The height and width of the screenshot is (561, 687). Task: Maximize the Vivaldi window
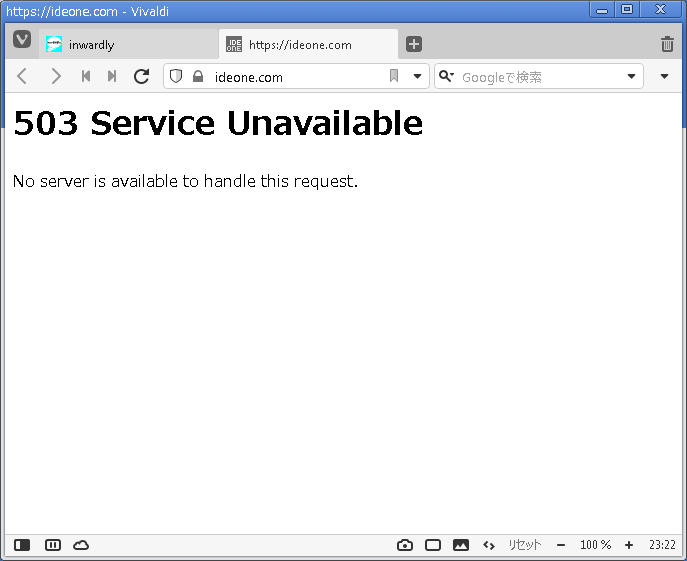[627, 10]
